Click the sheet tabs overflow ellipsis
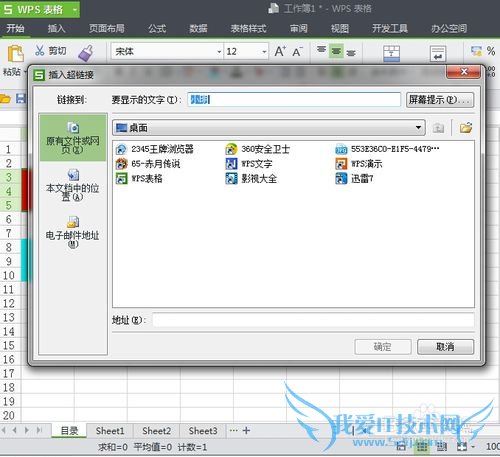Screen dimensions: 500x457 point(233,430)
